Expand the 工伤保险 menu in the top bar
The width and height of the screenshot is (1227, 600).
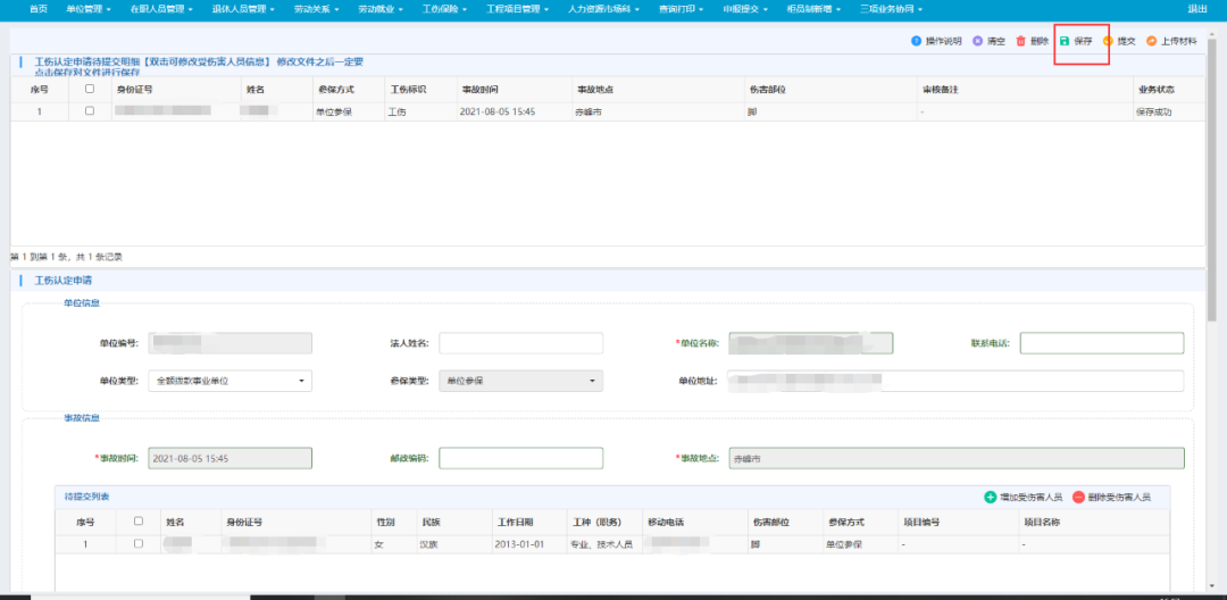pos(443,9)
